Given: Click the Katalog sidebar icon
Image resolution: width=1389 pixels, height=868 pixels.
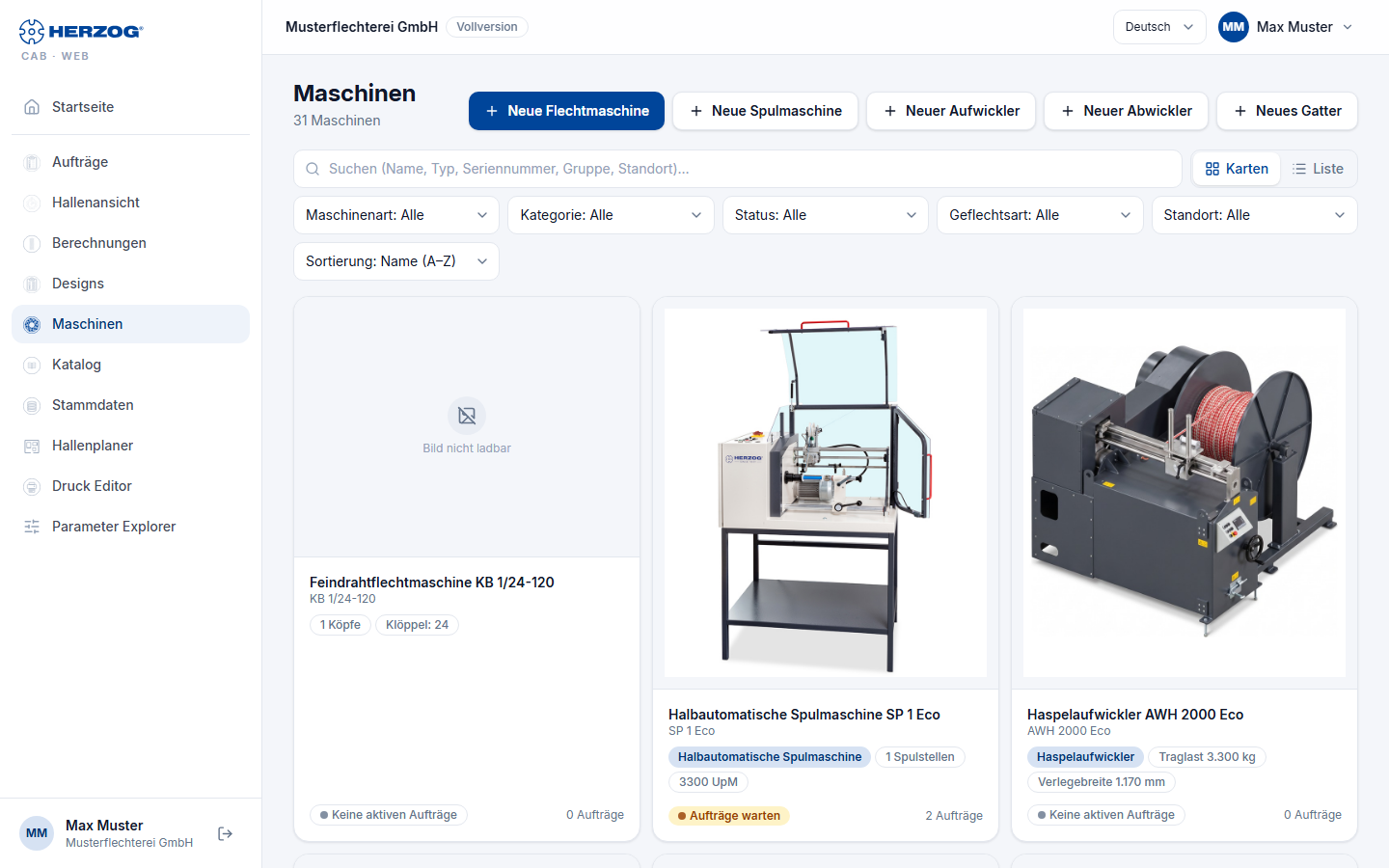Looking at the screenshot, I should pos(32,365).
